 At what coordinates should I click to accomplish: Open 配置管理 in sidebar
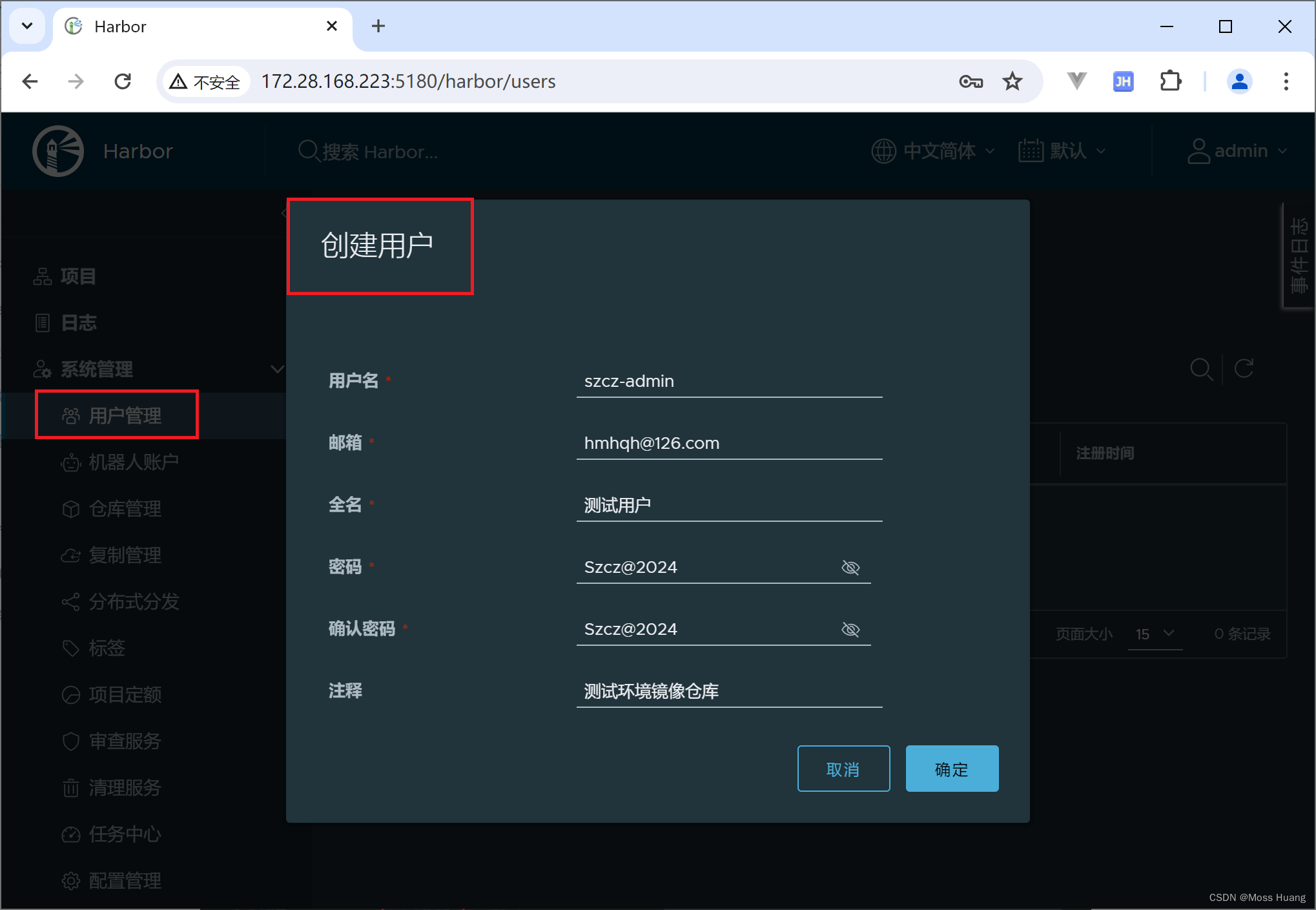click(125, 881)
